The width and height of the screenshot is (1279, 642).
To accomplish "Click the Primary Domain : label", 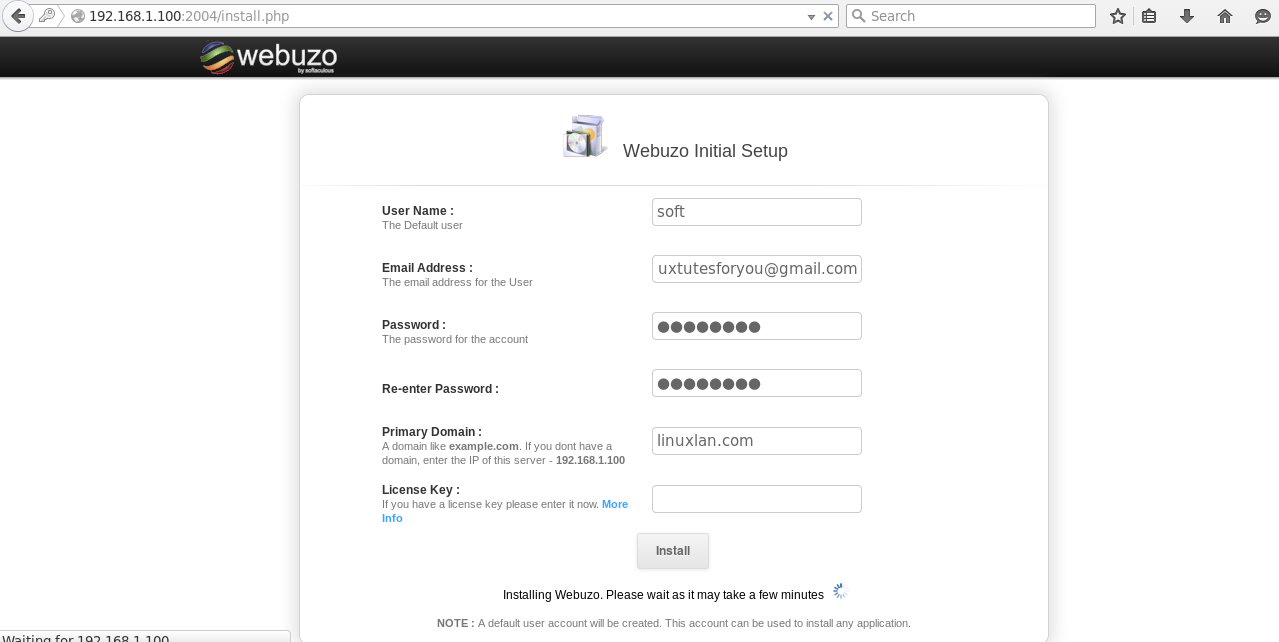I will pyautogui.click(x=432, y=432).
